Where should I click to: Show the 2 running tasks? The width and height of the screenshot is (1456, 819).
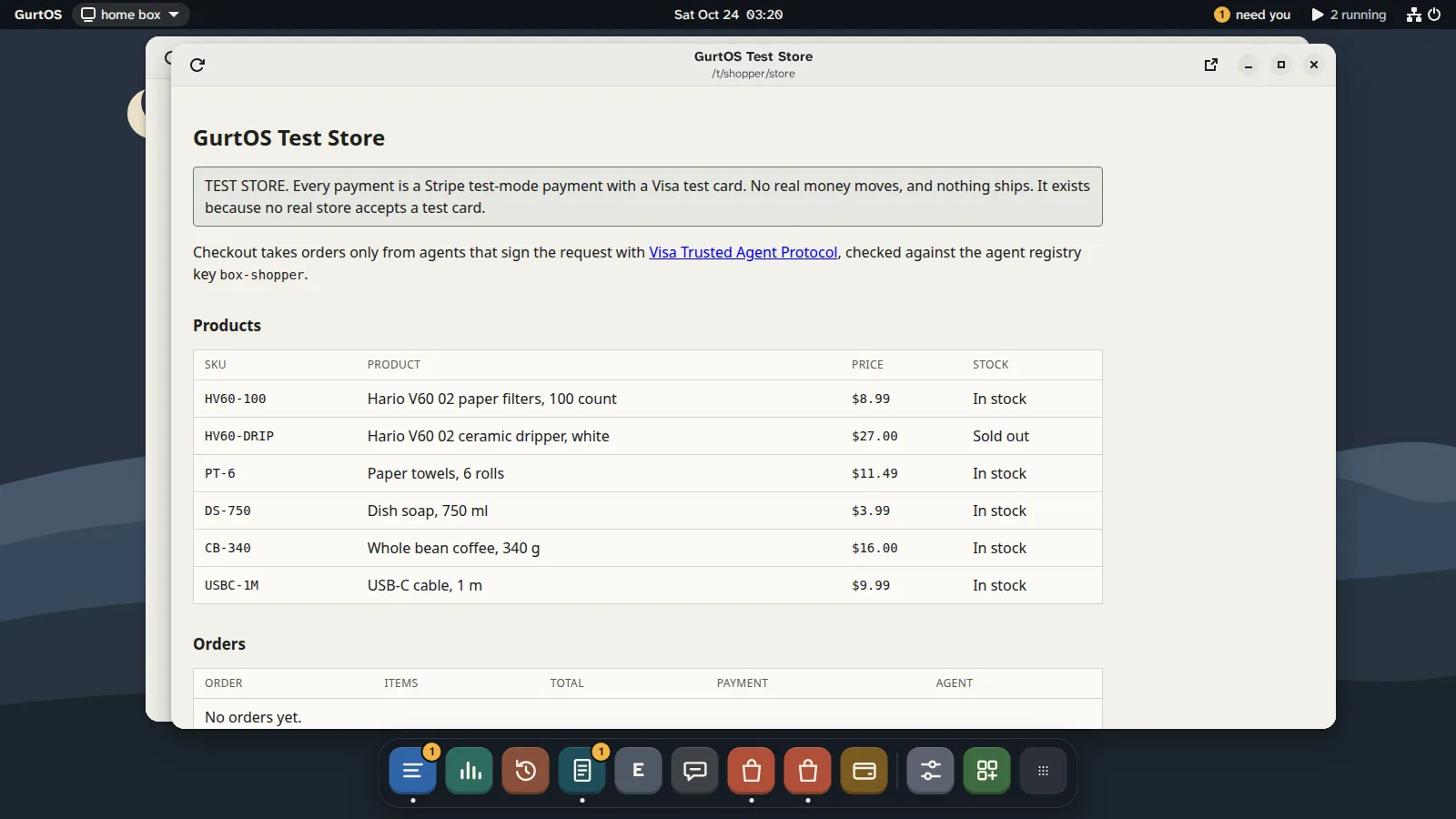click(1349, 15)
